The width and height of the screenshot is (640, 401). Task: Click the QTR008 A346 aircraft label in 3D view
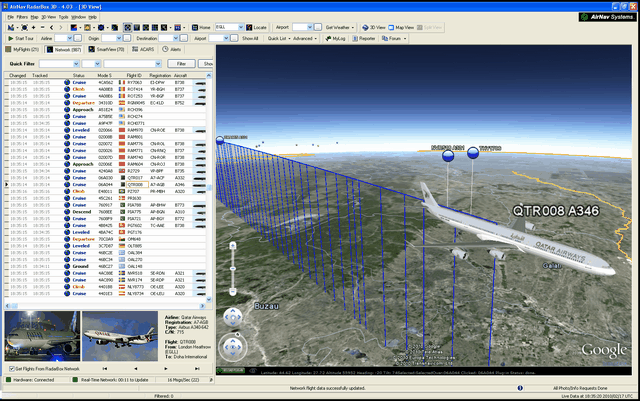click(556, 211)
